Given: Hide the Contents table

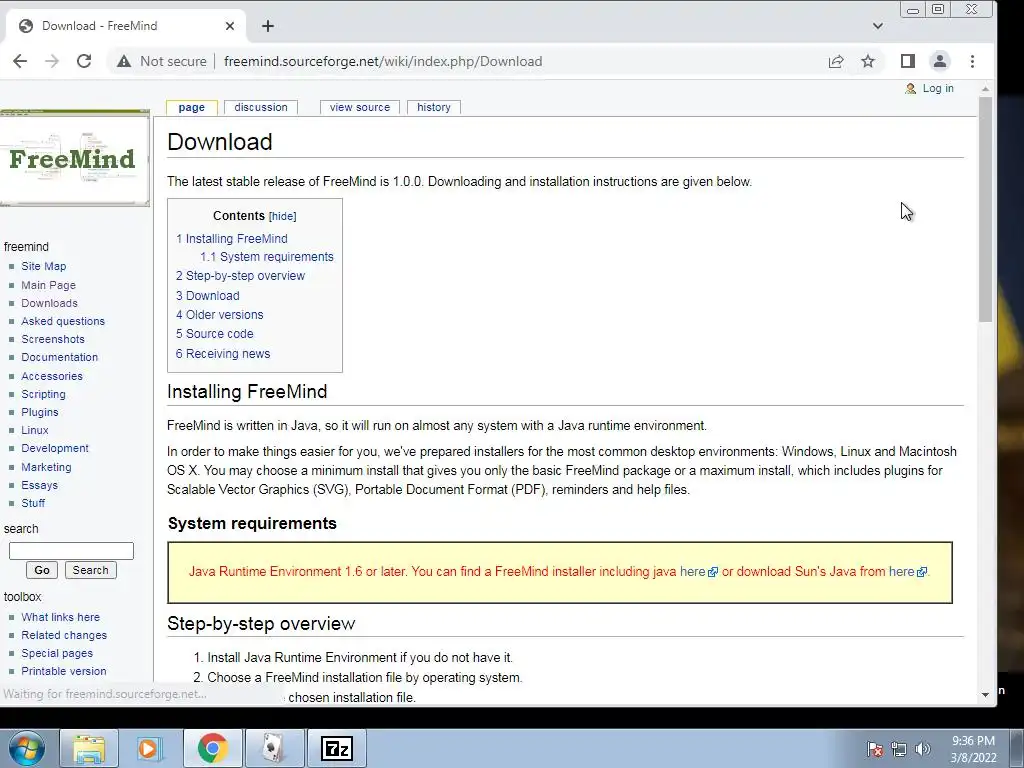Looking at the screenshot, I should [282, 216].
